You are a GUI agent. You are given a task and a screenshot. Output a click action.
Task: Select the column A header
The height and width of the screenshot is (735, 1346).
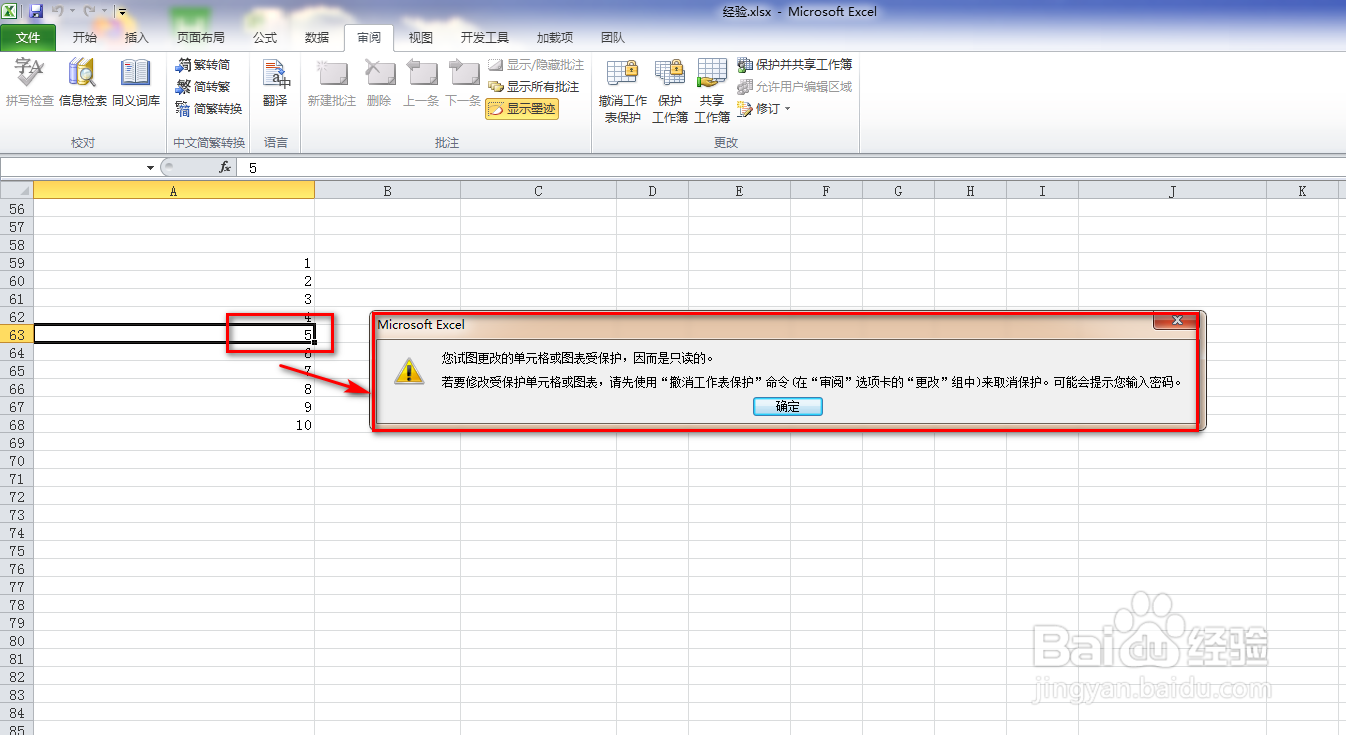tap(174, 190)
